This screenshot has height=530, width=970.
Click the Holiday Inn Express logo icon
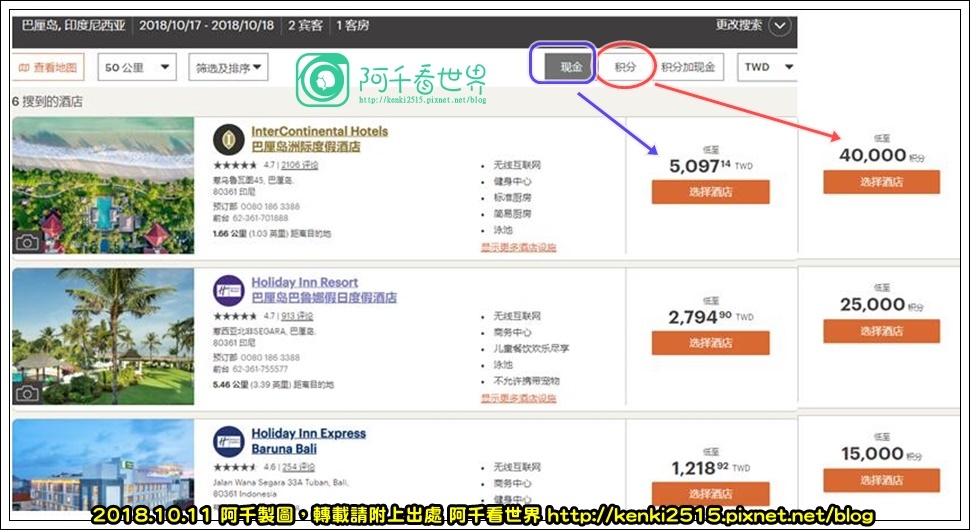[229, 441]
